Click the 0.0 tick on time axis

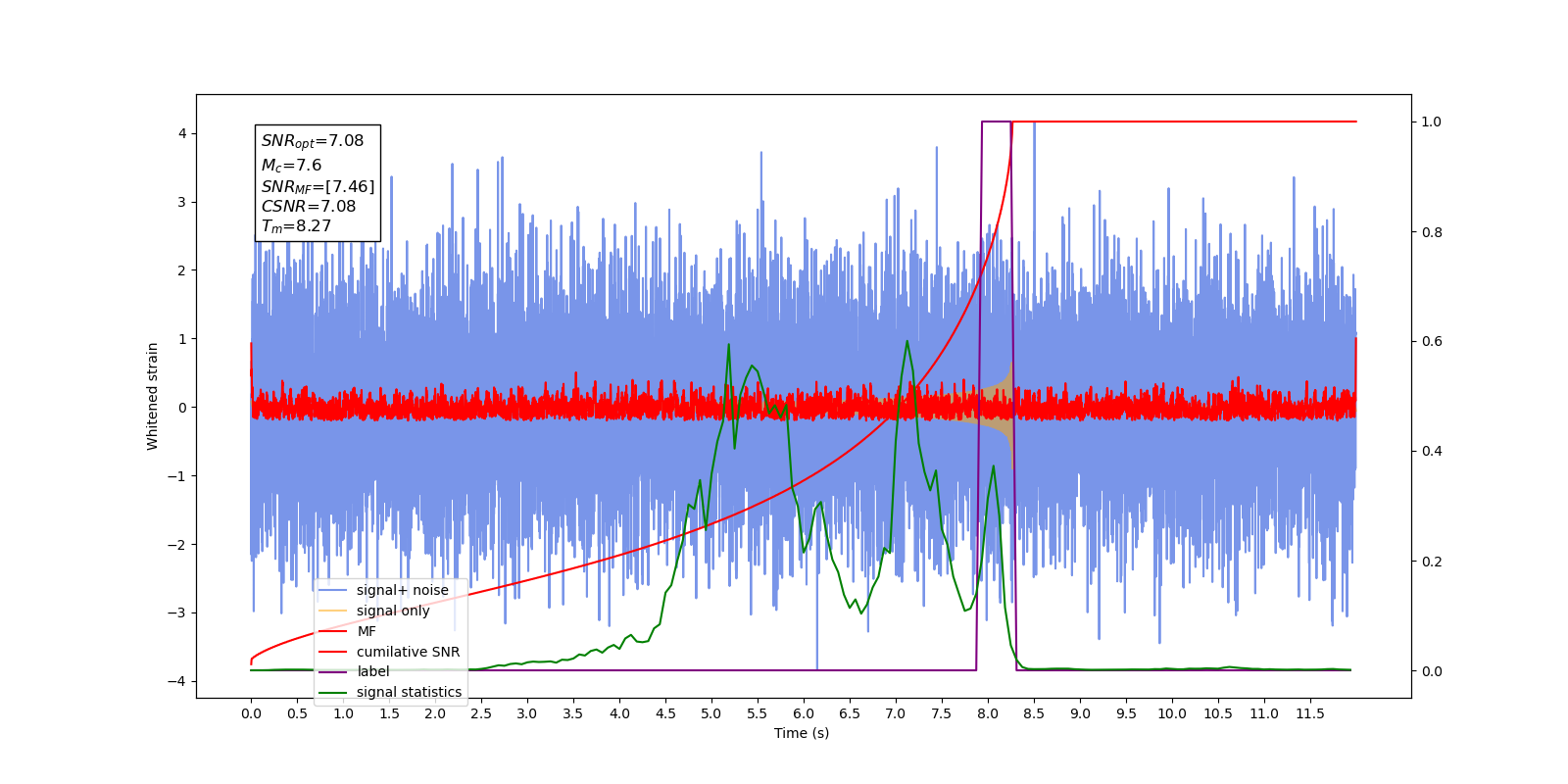point(251,713)
